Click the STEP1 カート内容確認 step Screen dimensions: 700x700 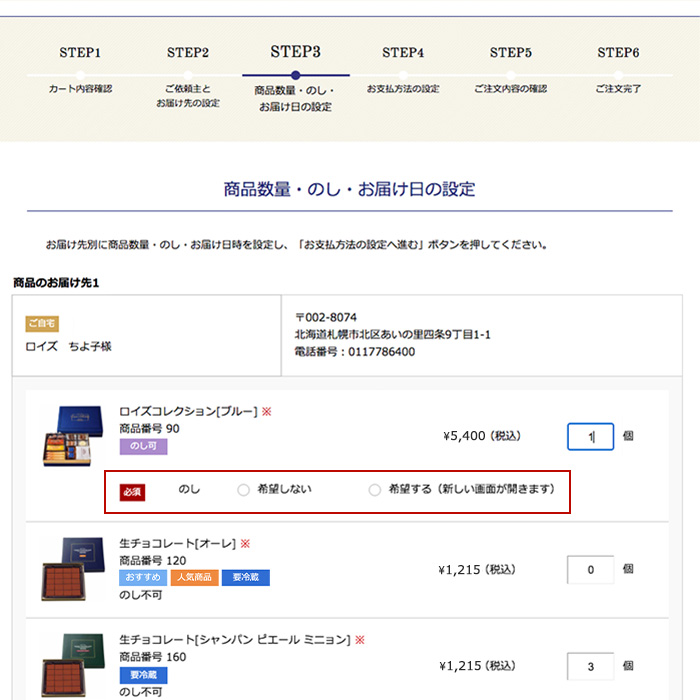pos(80,71)
